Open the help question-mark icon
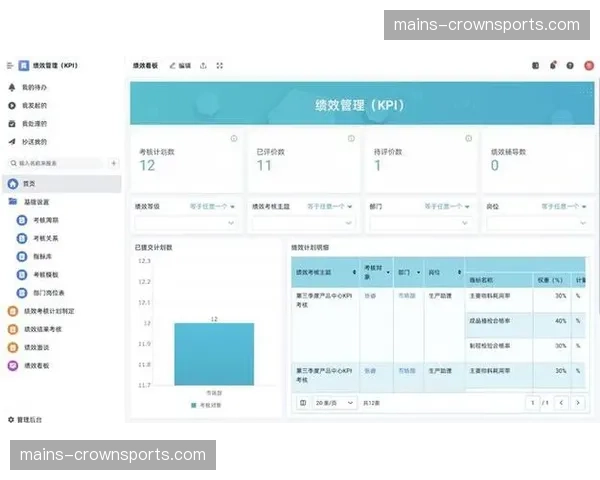The image size is (600, 480). 570,66
